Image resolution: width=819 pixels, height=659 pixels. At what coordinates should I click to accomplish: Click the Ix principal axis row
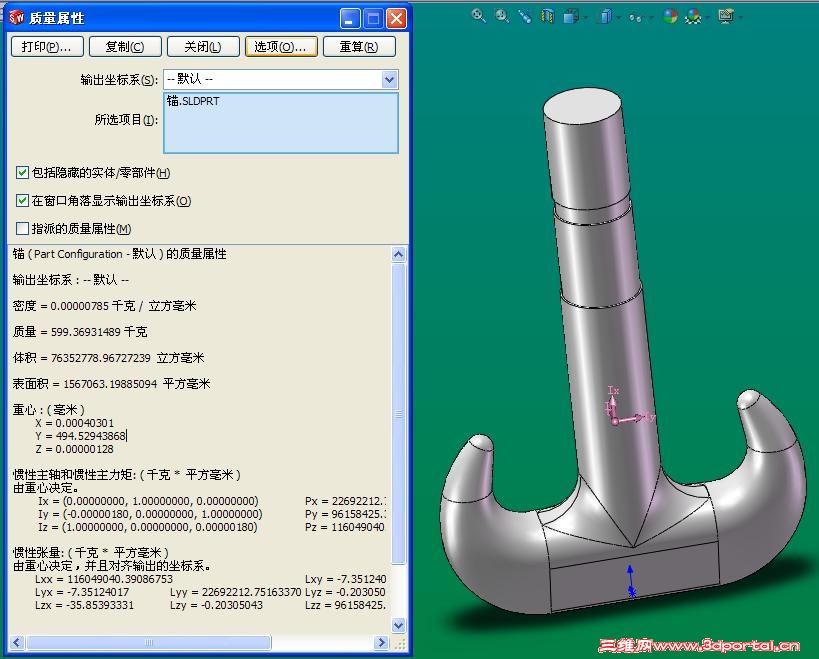(x=148, y=501)
